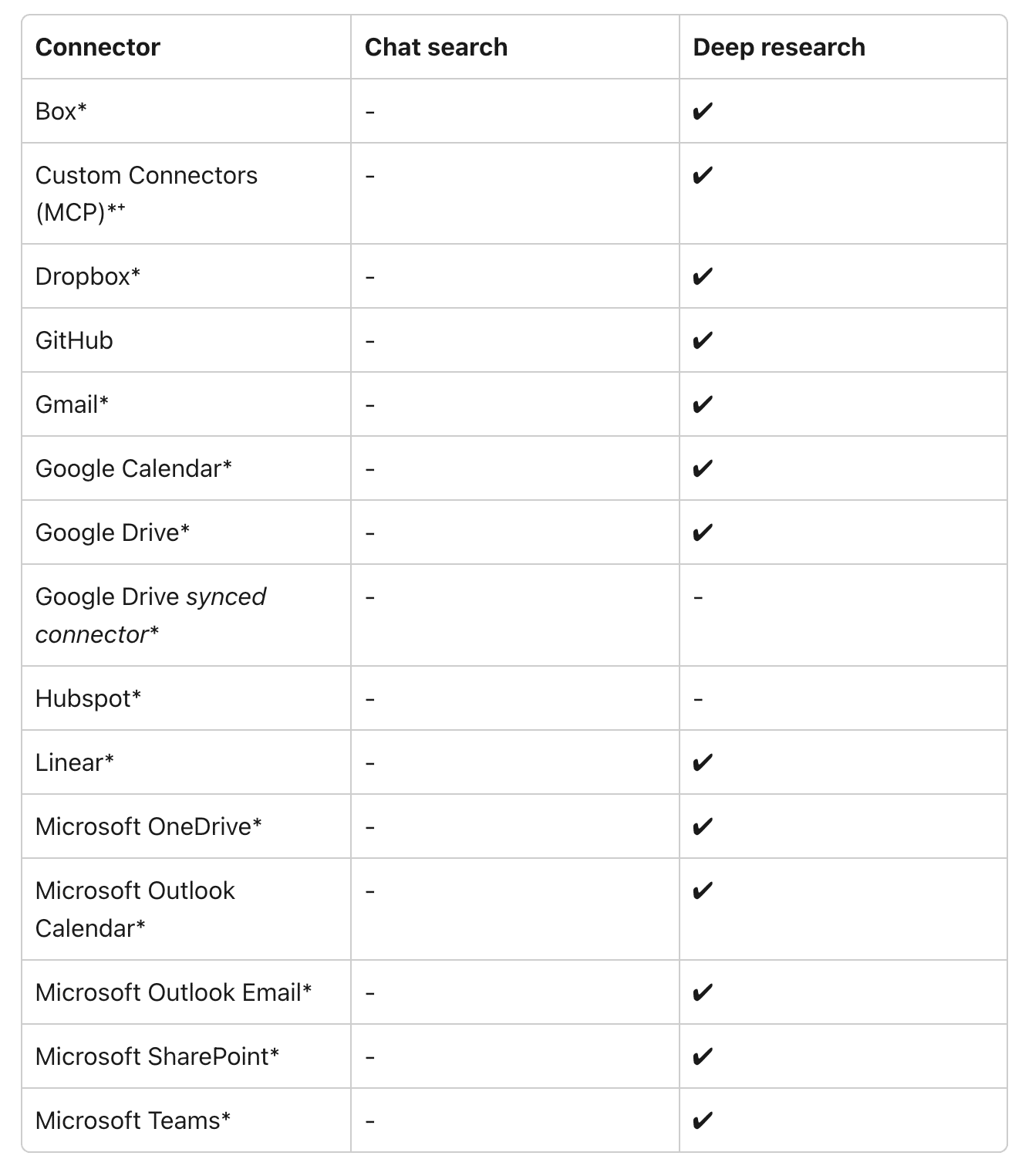Viewport: 1032px width, 1176px height.
Task: Click the Google Drive synced connector cell
Action: point(150,615)
